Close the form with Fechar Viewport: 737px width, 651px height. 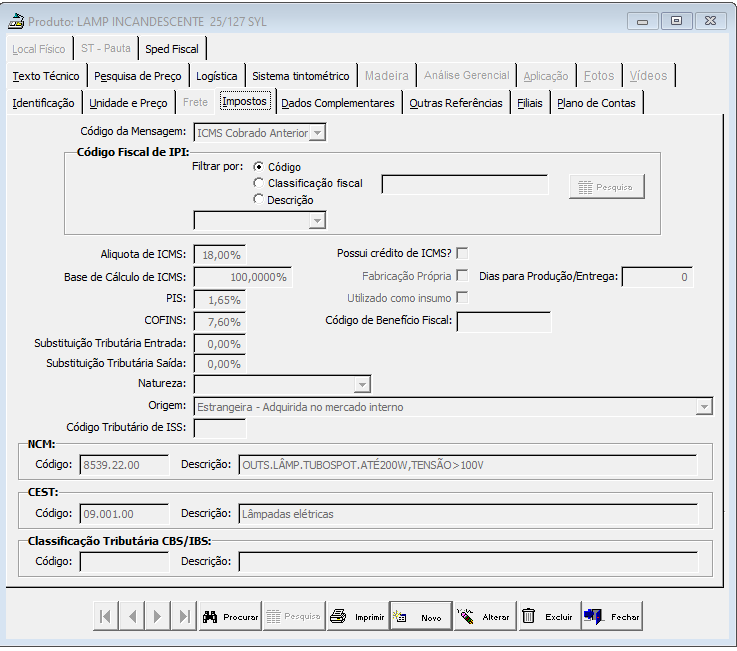click(x=612, y=616)
